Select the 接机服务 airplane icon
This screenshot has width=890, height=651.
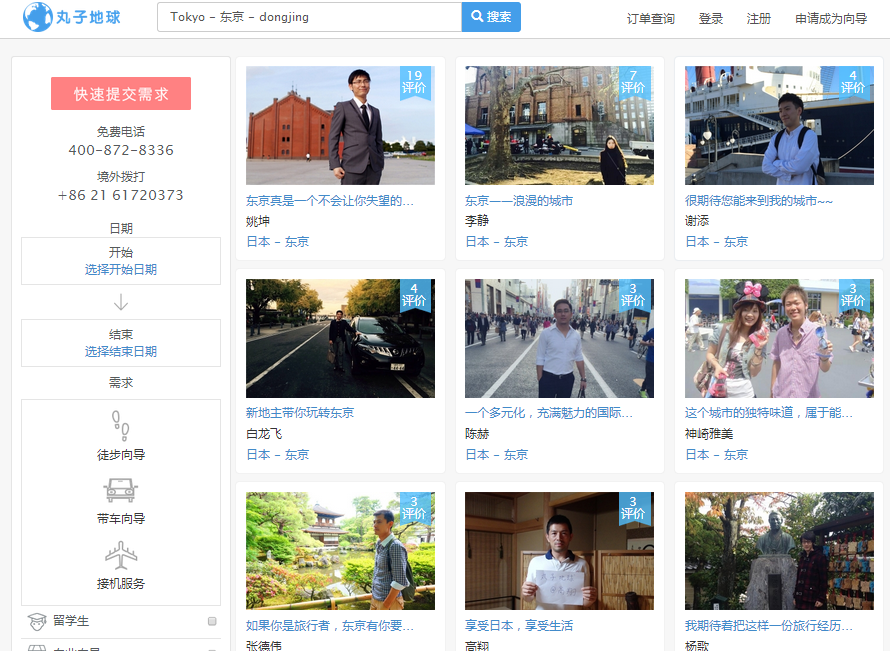click(121, 555)
